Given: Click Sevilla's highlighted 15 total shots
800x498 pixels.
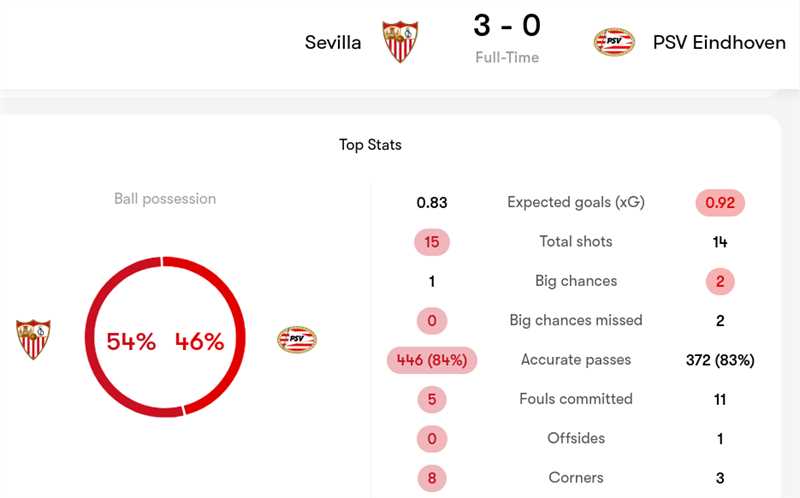Looking at the screenshot, I should point(432,241).
